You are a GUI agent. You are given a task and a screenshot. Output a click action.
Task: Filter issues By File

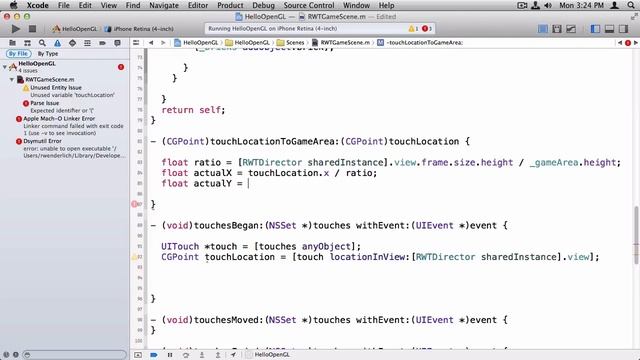(x=18, y=53)
